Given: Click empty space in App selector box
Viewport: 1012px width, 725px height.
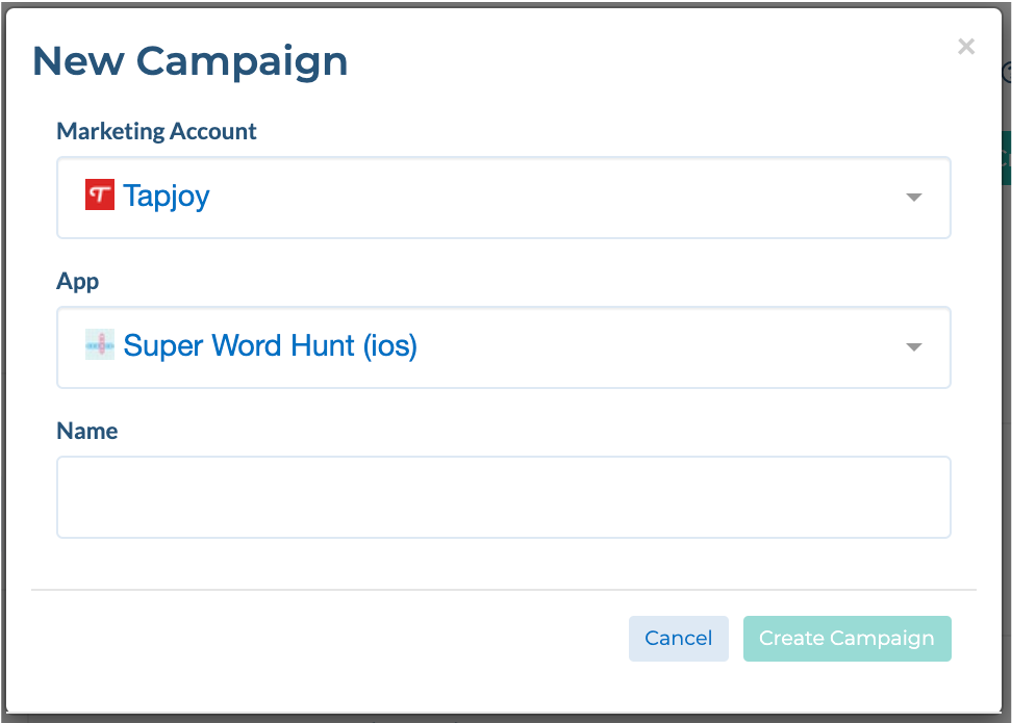Looking at the screenshot, I should (x=650, y=347).
